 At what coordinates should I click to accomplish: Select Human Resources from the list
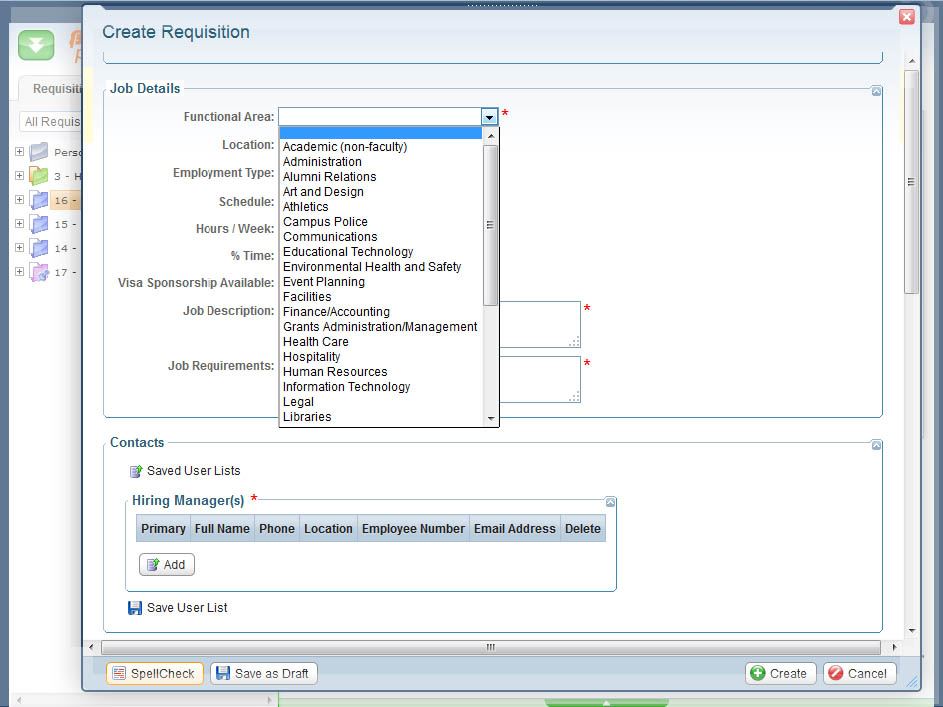[335, 372]
